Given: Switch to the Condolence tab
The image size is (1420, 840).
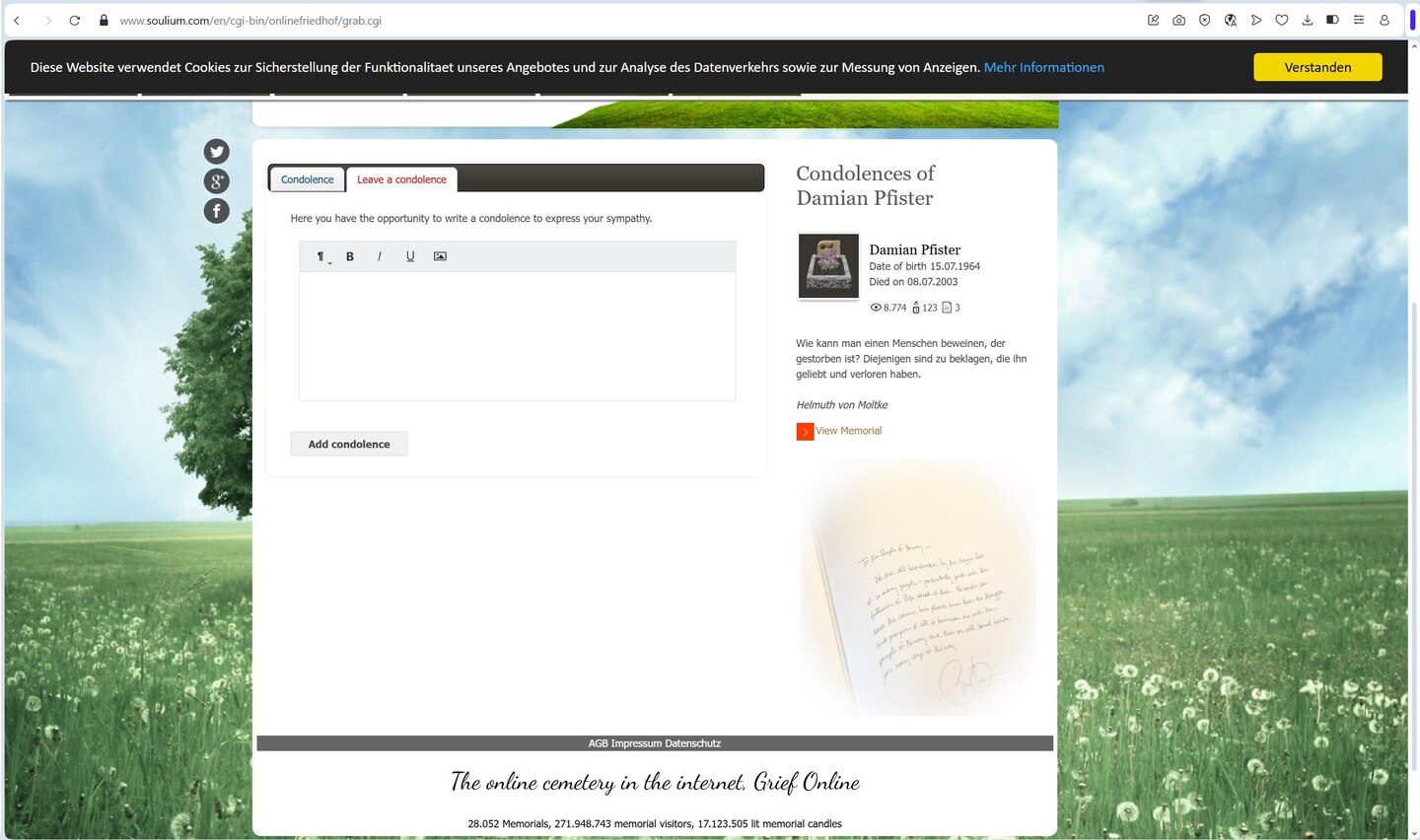Looking at the screenshot, I should 307,179.
